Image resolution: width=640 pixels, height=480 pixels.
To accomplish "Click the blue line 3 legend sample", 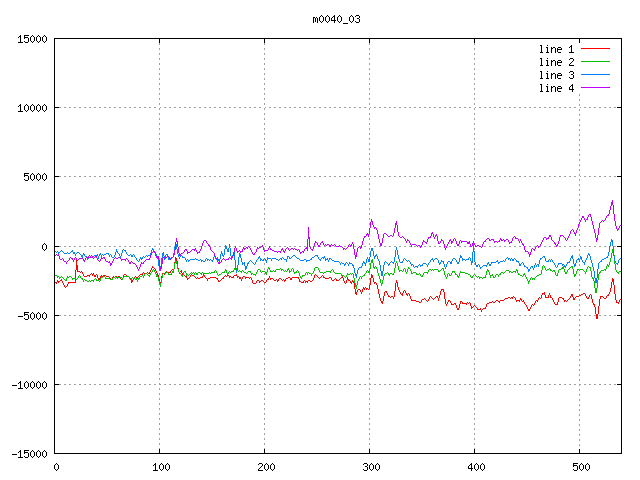I will tap(596, 75).
